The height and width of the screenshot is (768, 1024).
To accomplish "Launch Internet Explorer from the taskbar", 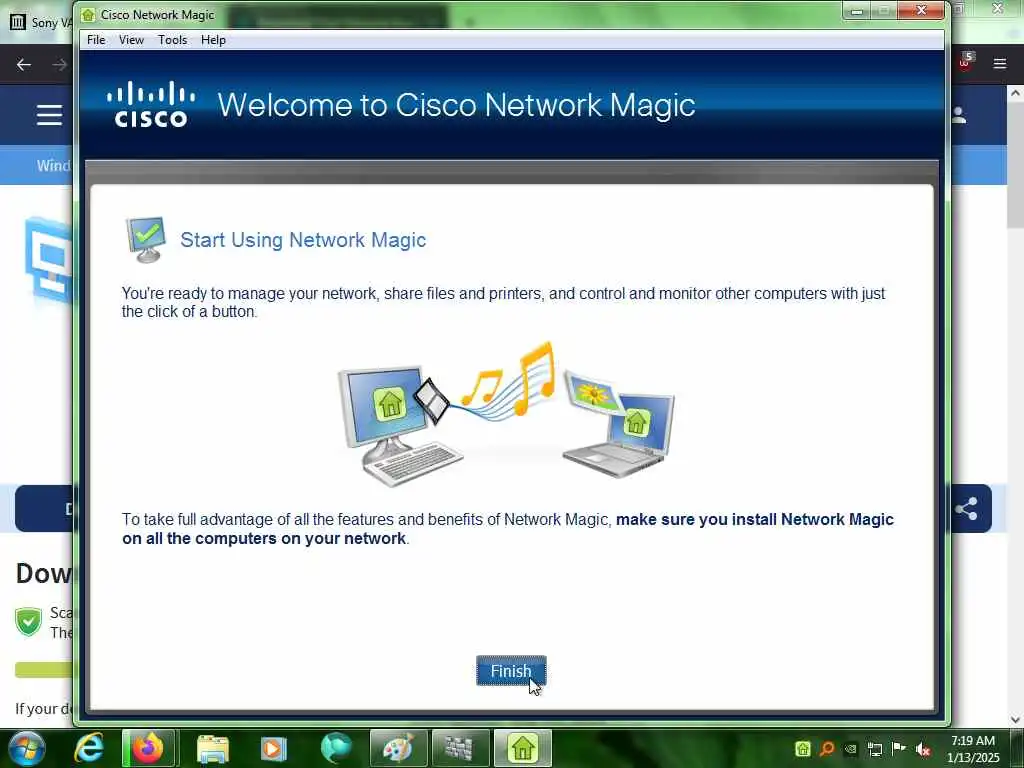I will tap(89, 748).
